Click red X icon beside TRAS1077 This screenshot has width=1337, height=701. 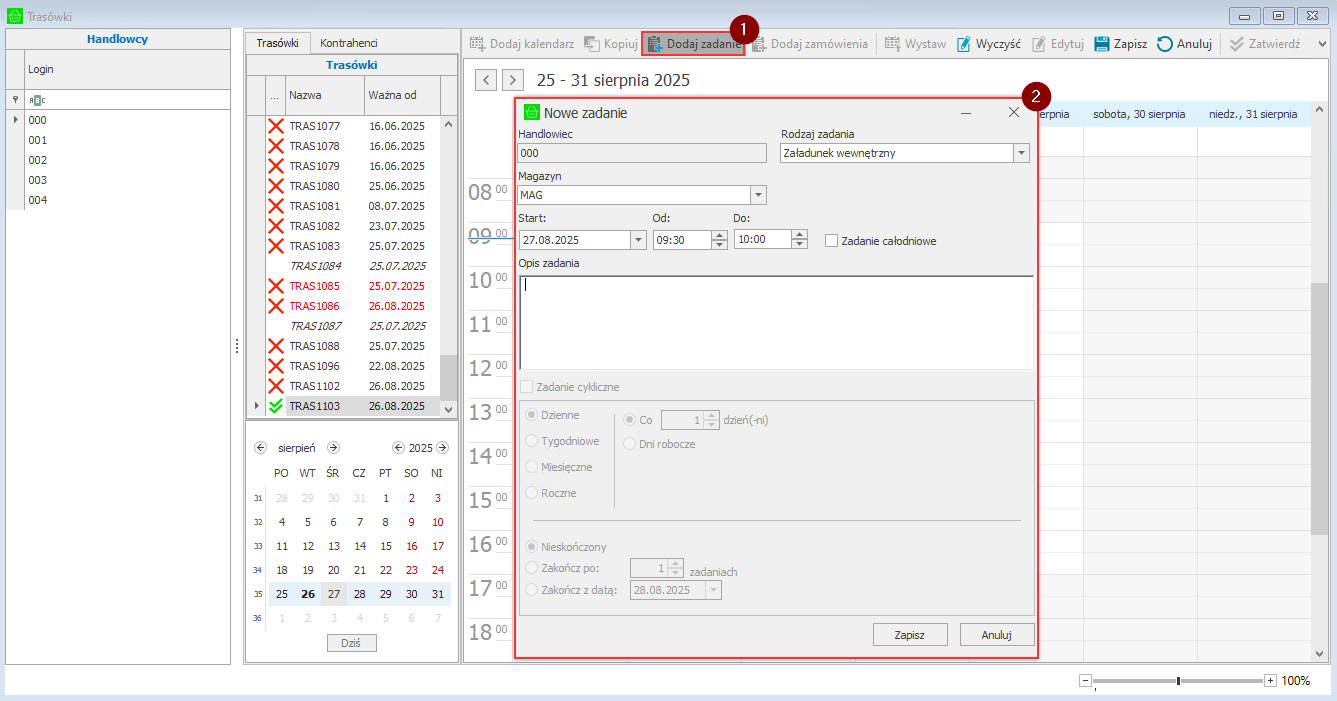(x=276, y=126)
